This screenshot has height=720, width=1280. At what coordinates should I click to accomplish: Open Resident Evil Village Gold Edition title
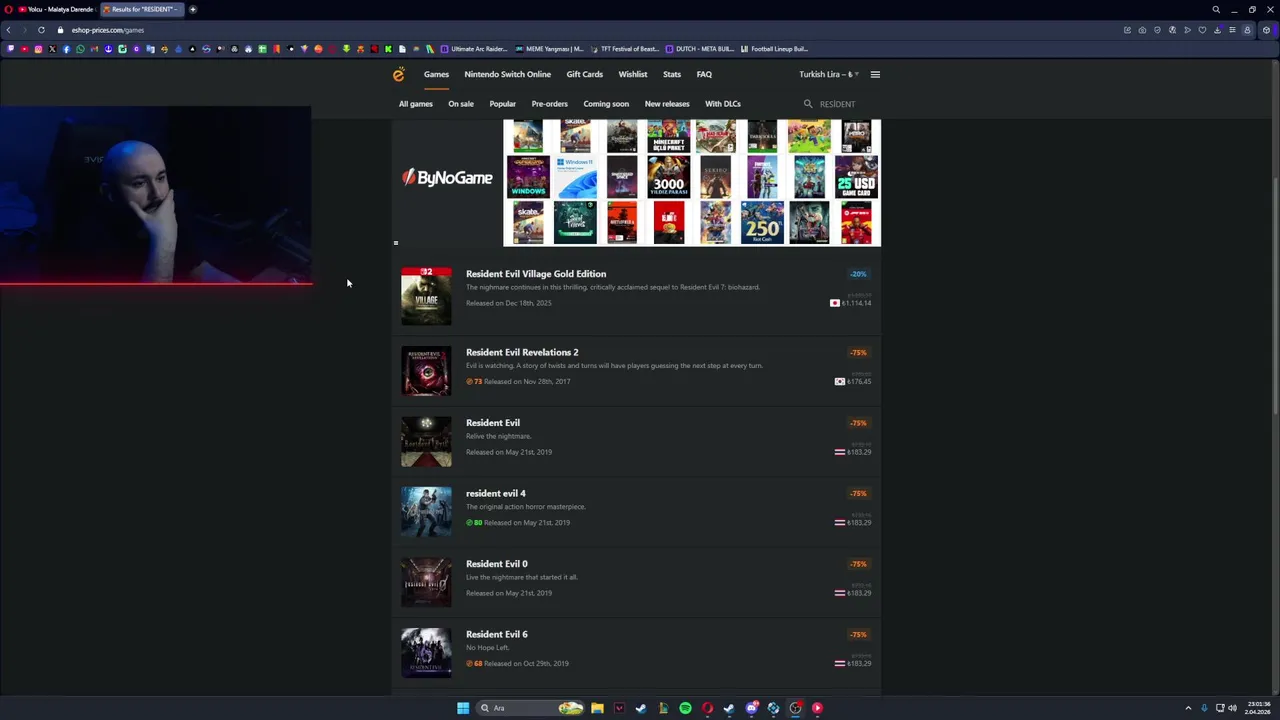[x=536, y=274]
